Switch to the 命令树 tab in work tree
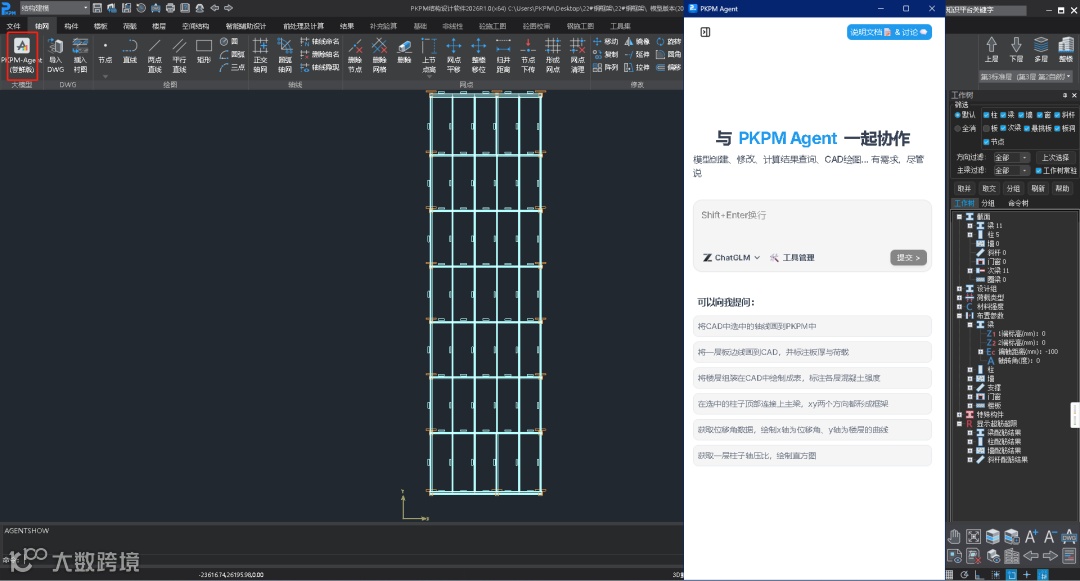 1018,203
